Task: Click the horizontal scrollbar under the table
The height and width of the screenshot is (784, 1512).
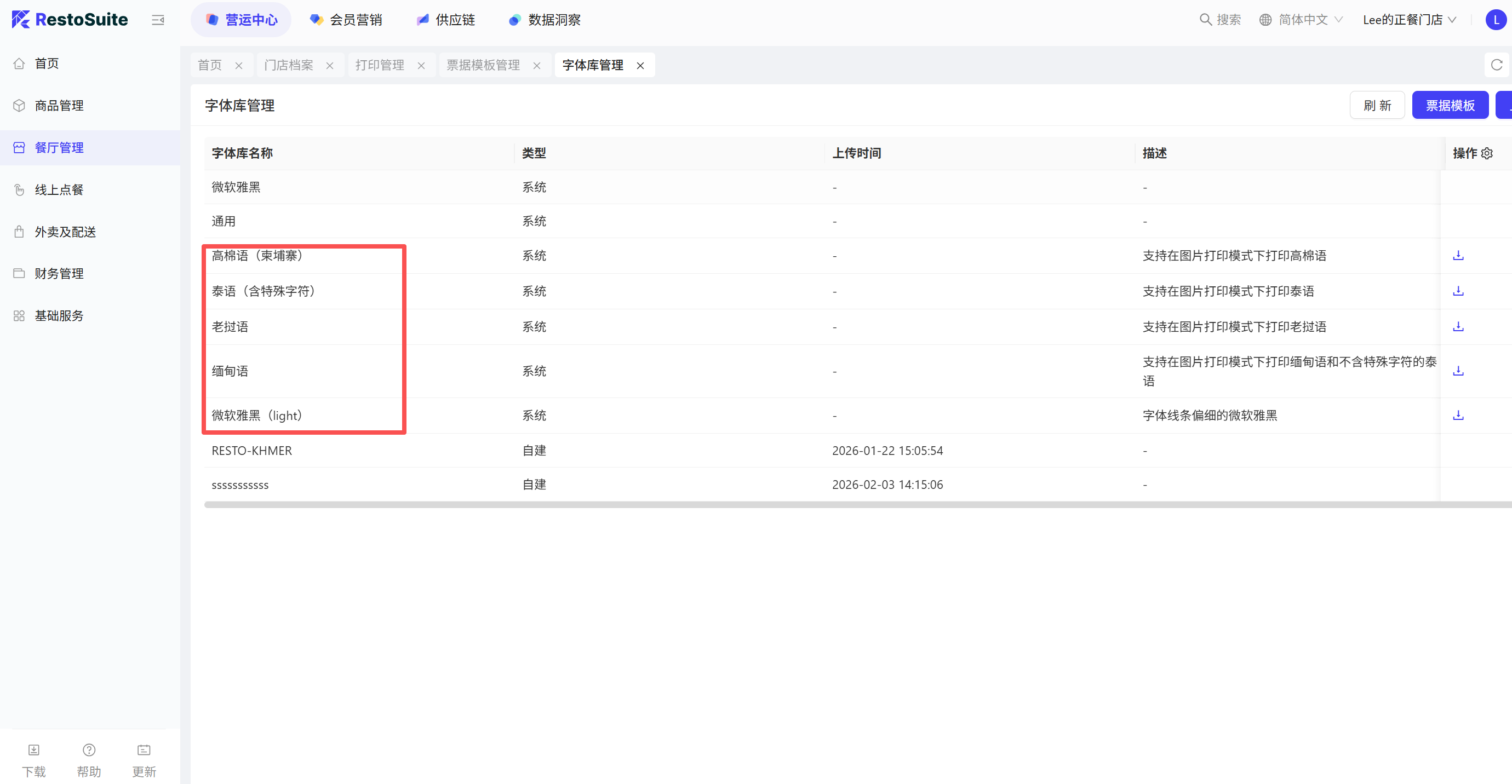Action: [822, 505]
